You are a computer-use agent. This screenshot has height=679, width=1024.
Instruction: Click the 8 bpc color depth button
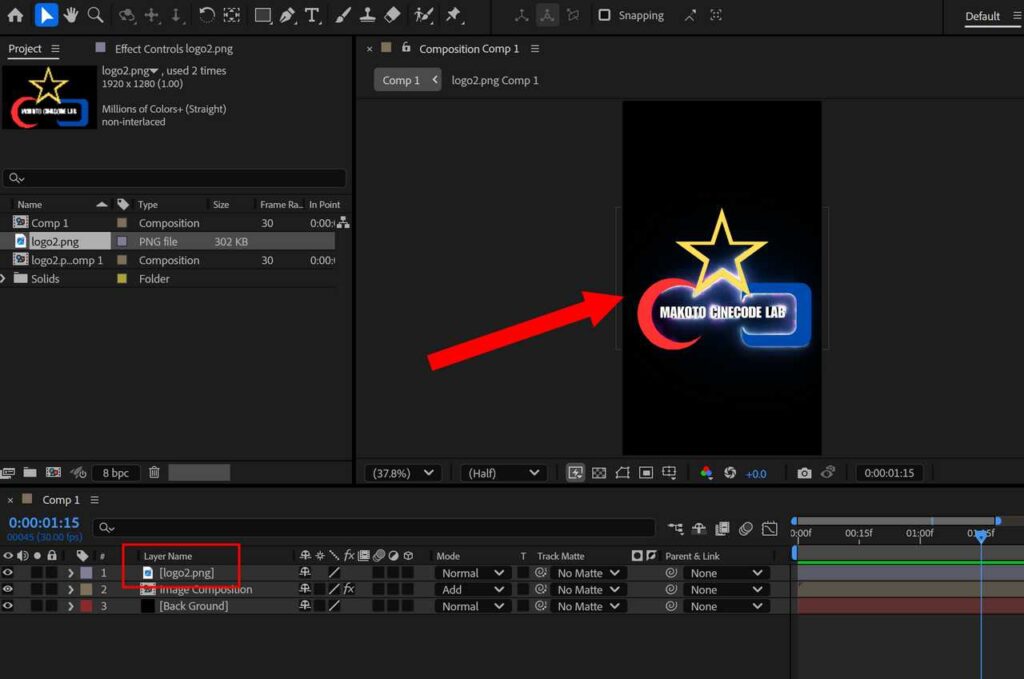115,473
